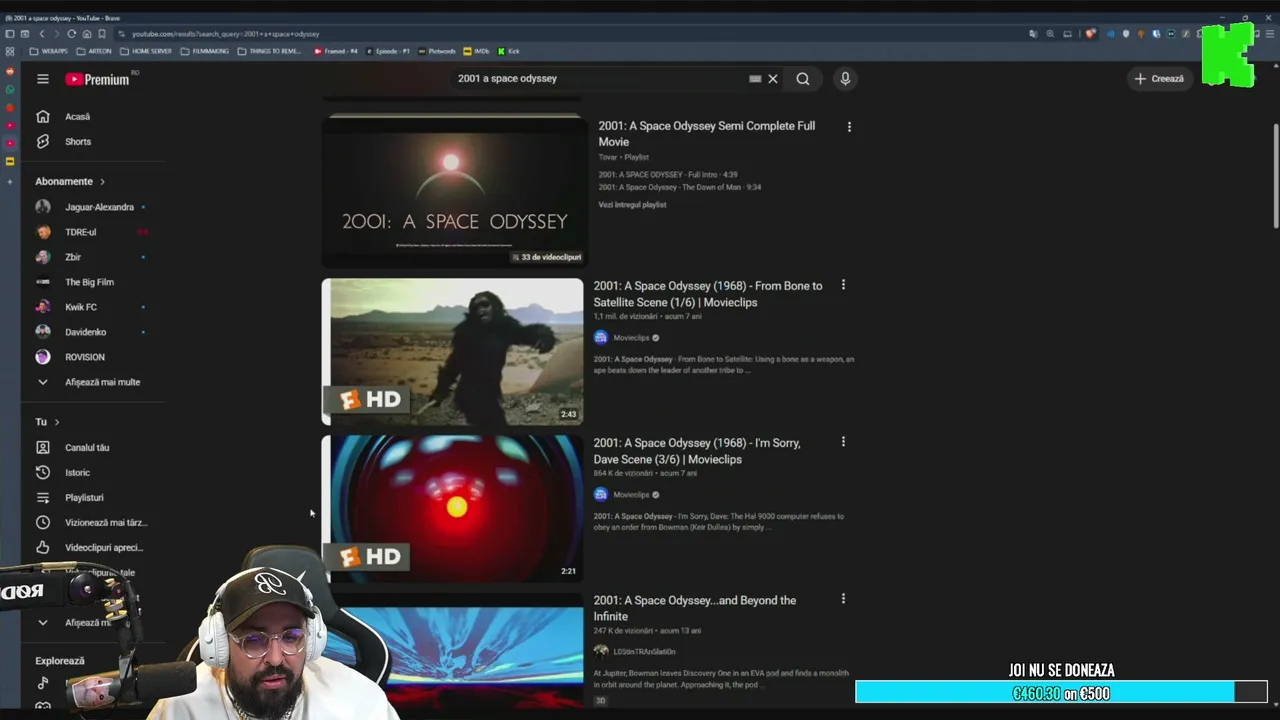Viewport: 1280px width, 720px height.
Task: Open The Big Film channel
Action: click(90, 282)
